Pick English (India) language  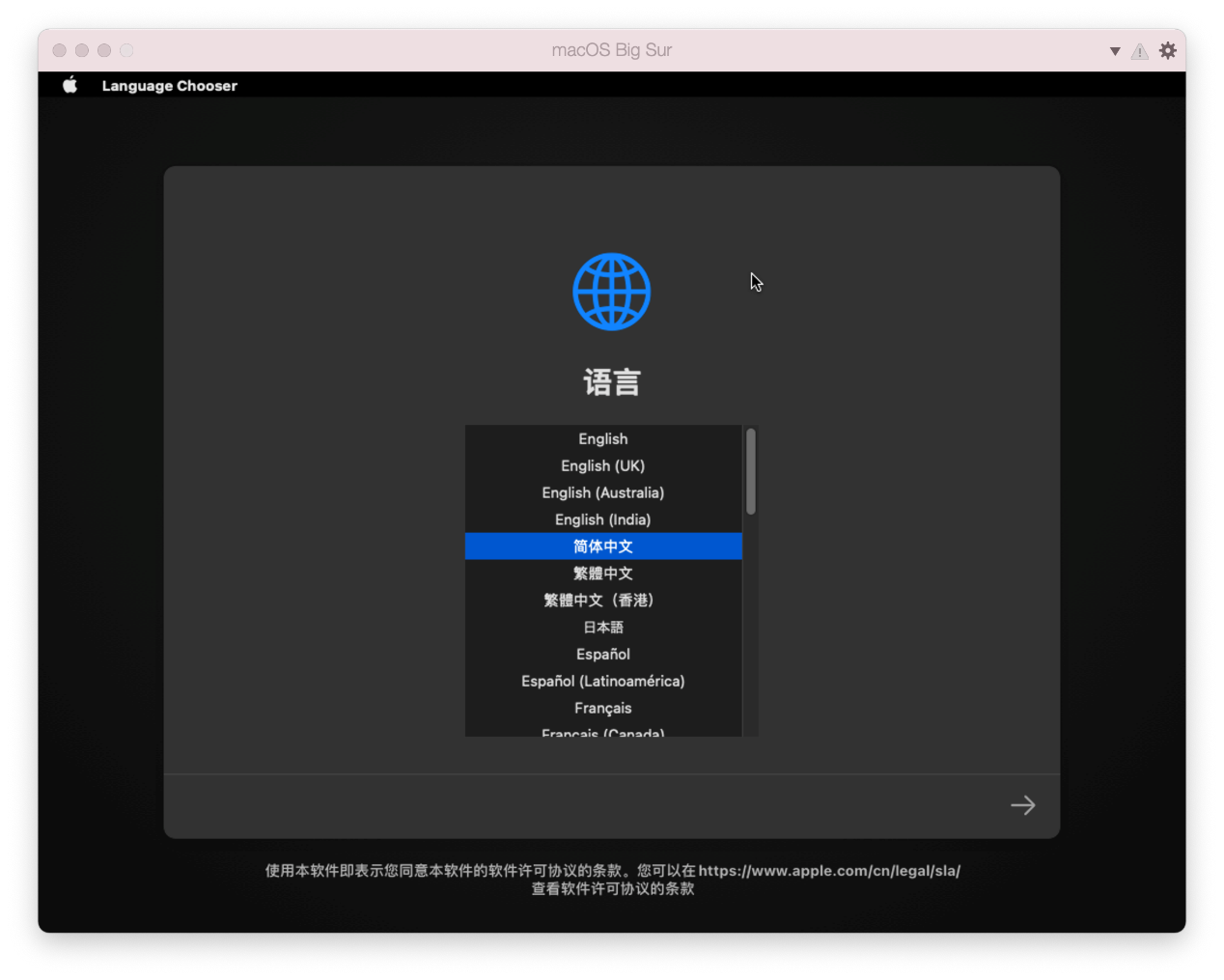pyautogui.click(x=603, y=519)
